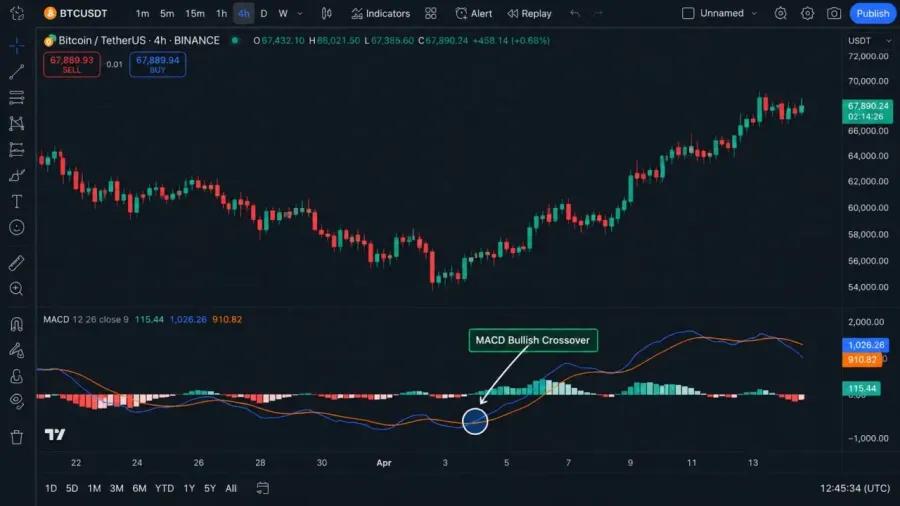The height and width of the screenshot is (506, 900).
Task: Select the crosshair cursor tool
Action: (17, 45)
